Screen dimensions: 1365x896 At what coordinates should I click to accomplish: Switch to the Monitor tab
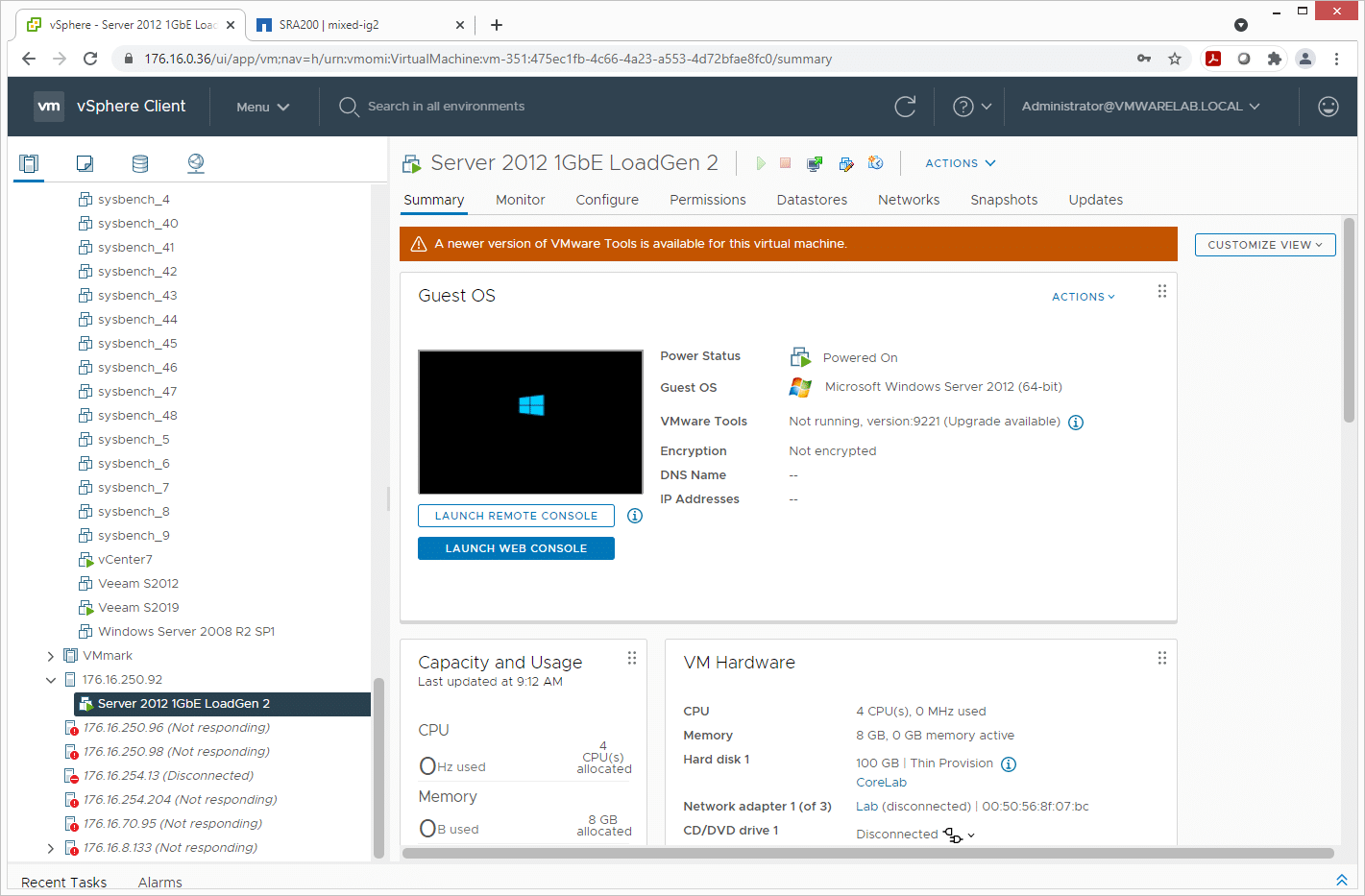point(521,200)
